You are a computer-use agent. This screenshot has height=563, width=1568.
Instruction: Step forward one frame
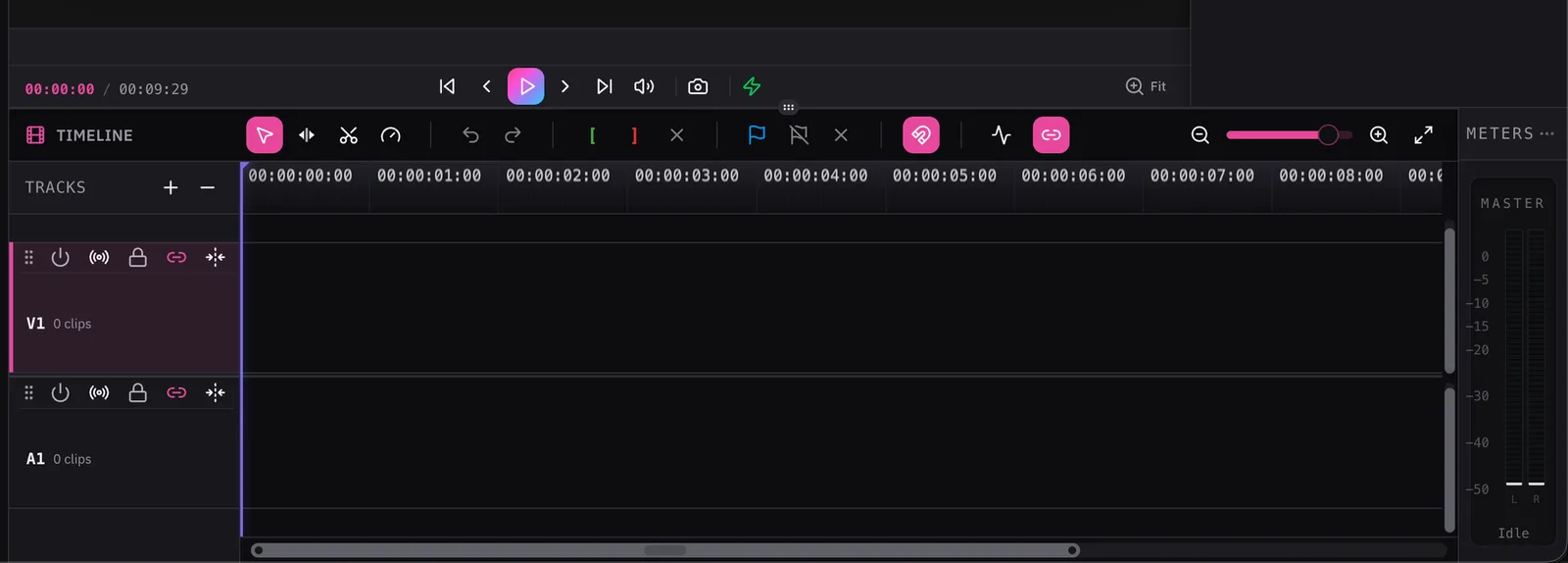pyautogui.click(x=565, y=86)
